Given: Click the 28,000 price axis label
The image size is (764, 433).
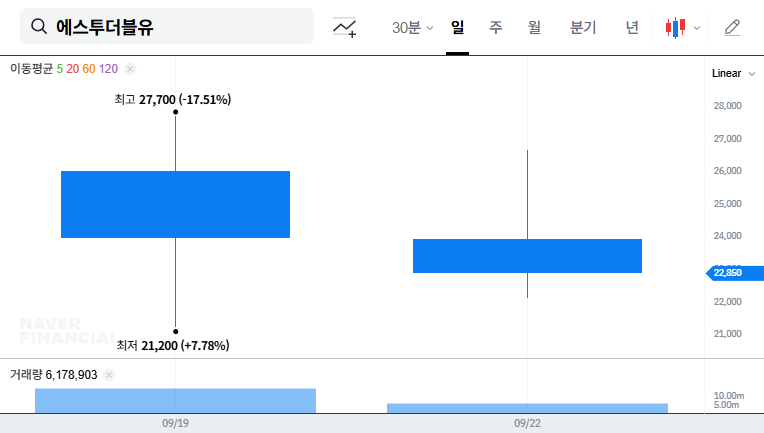Looking at the screenshot, I should 727,106.
